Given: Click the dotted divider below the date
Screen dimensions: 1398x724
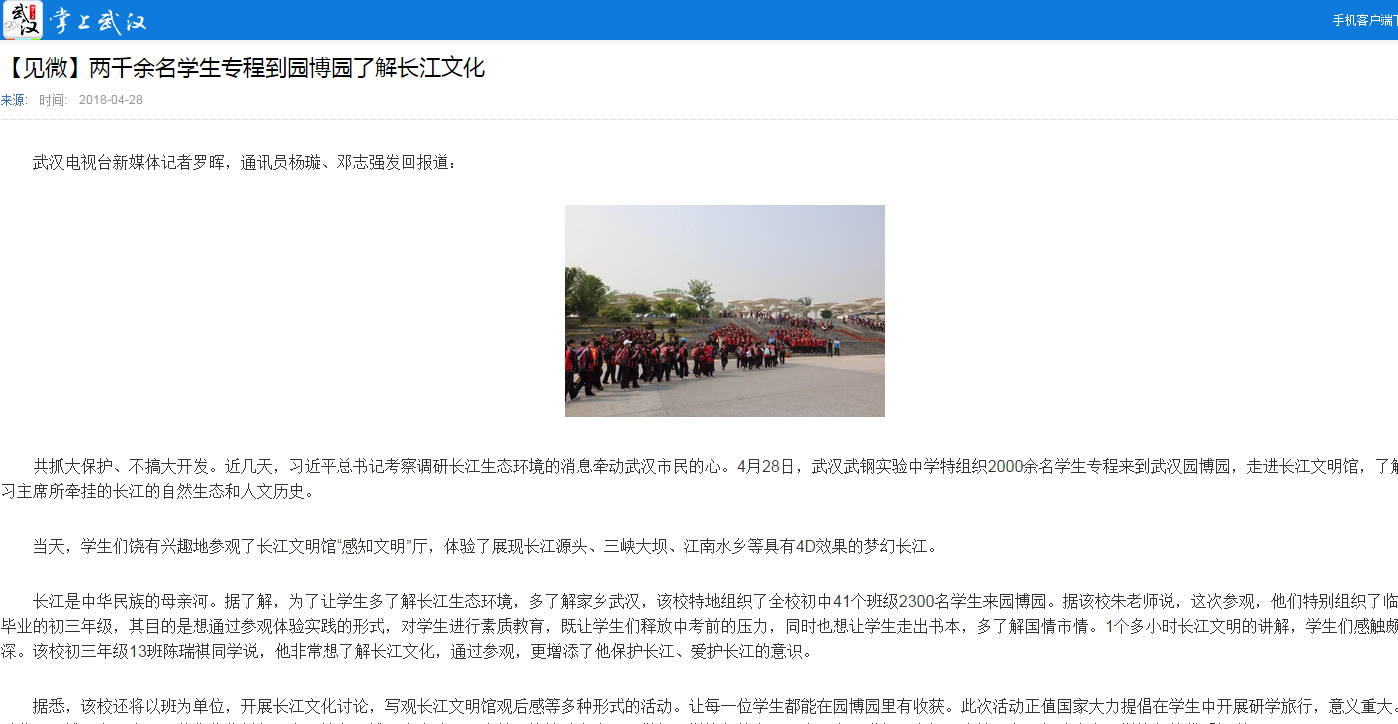Looking at the screenshot, I should tap(699, 120).
